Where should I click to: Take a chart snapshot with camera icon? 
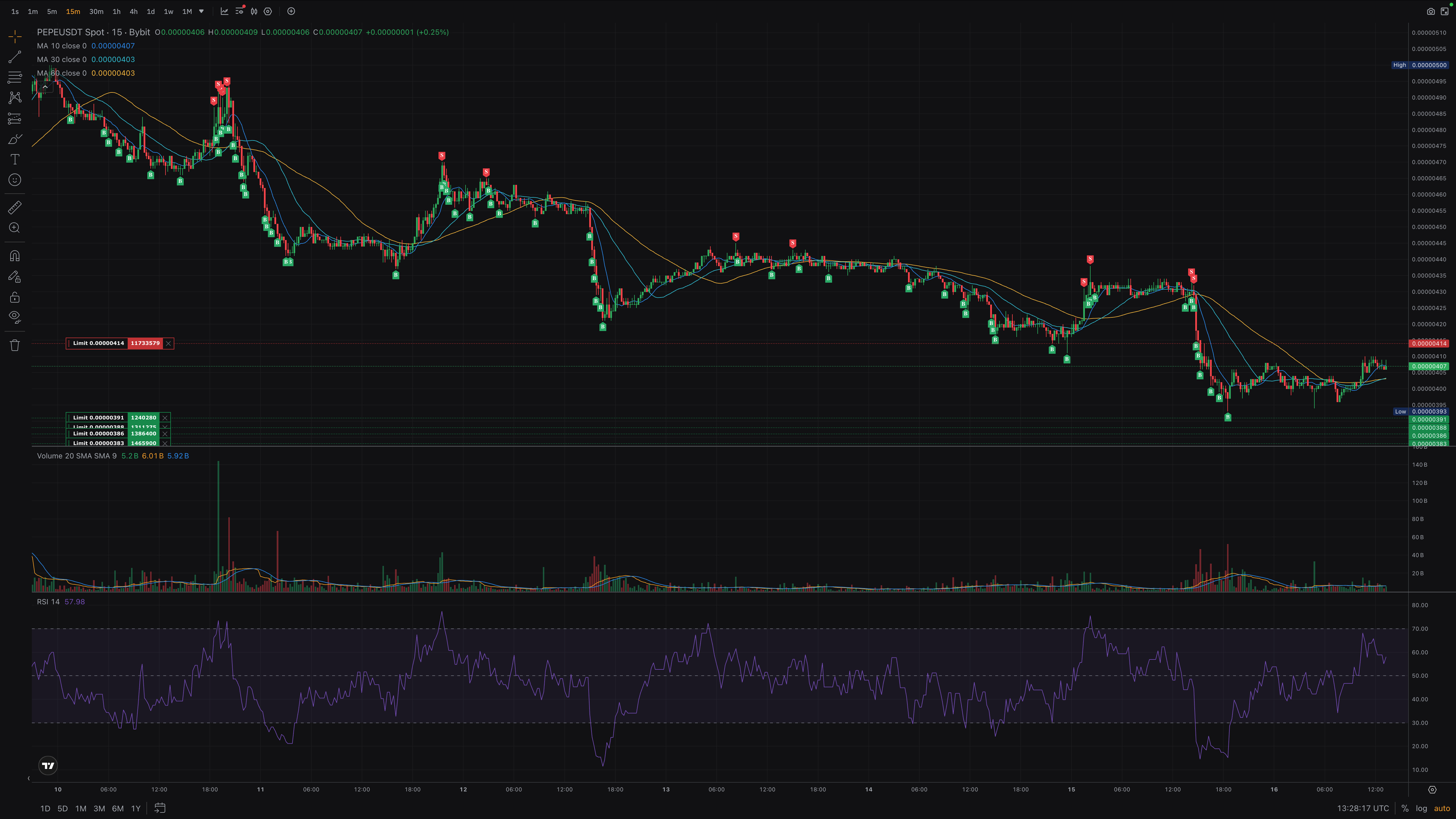(1431, 11)
